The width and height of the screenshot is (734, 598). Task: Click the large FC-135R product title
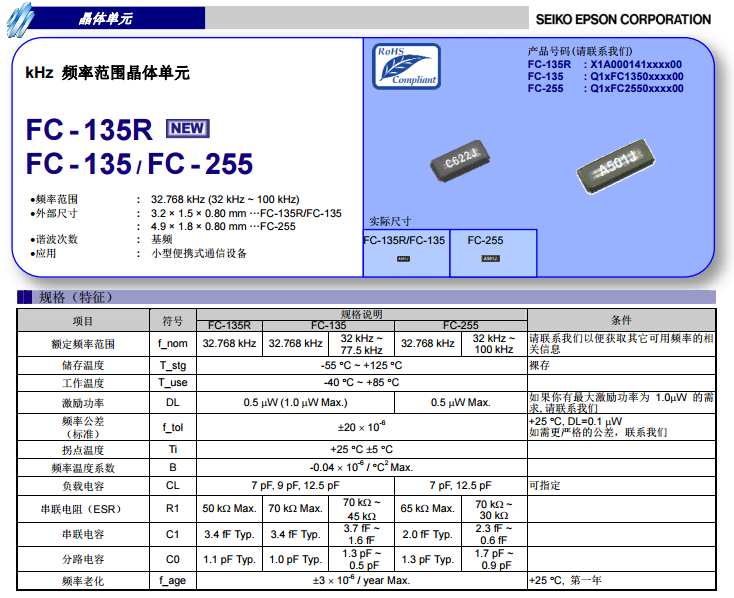pyautogui.click(x=89, y=130)
